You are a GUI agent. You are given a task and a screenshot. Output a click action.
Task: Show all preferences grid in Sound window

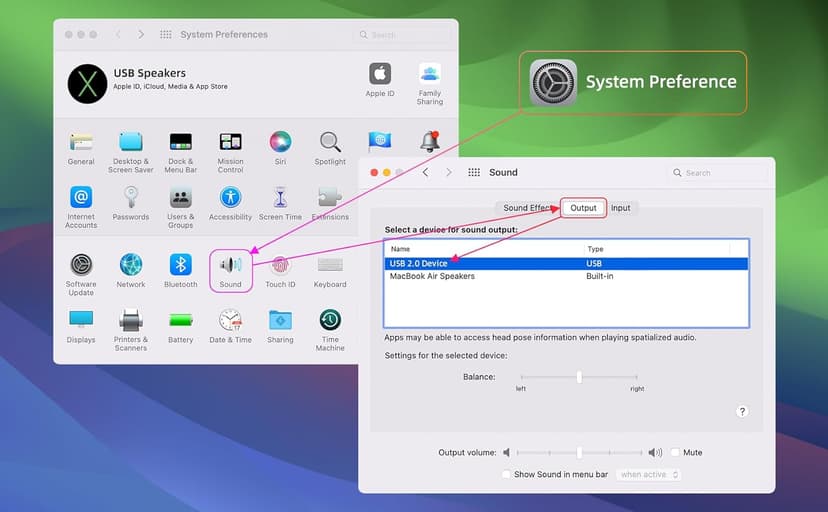[x=474, y=173]
